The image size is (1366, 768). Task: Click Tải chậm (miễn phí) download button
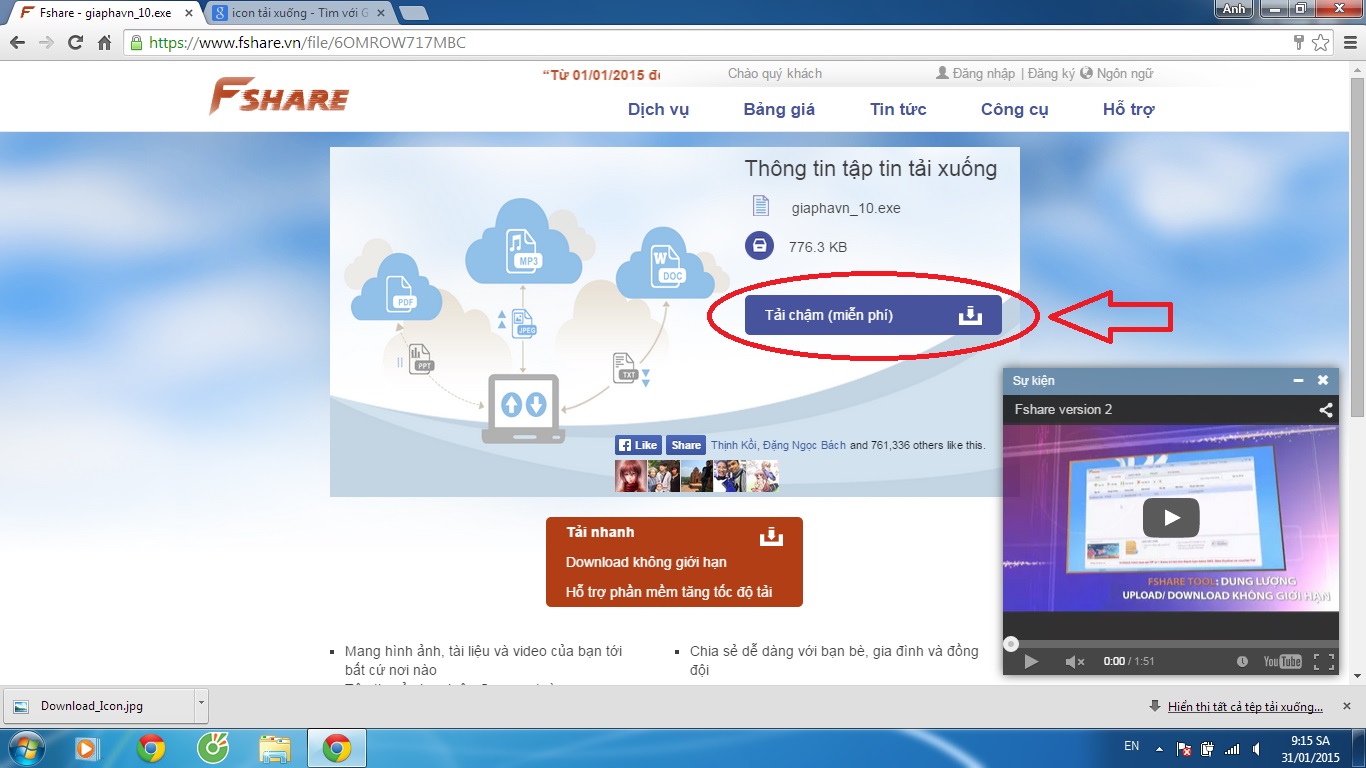tap(873, 315)
